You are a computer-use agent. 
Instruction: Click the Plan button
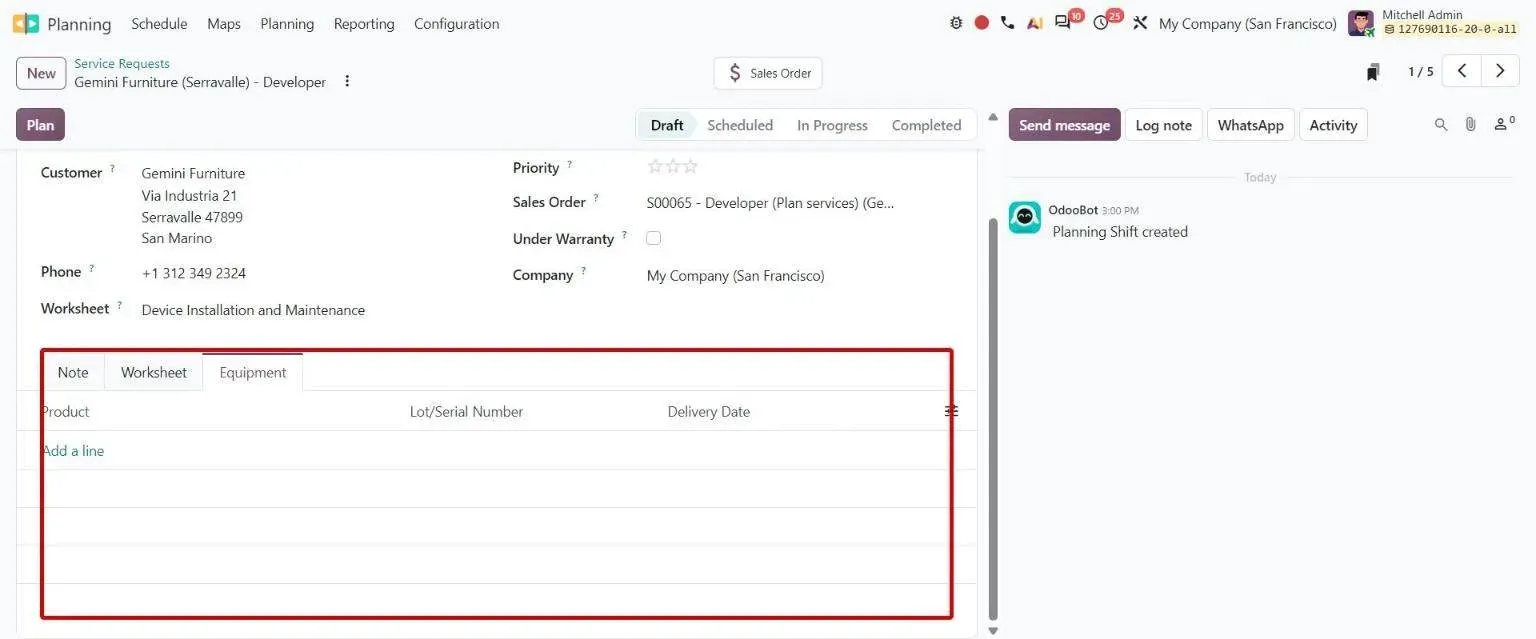point(40,125)
